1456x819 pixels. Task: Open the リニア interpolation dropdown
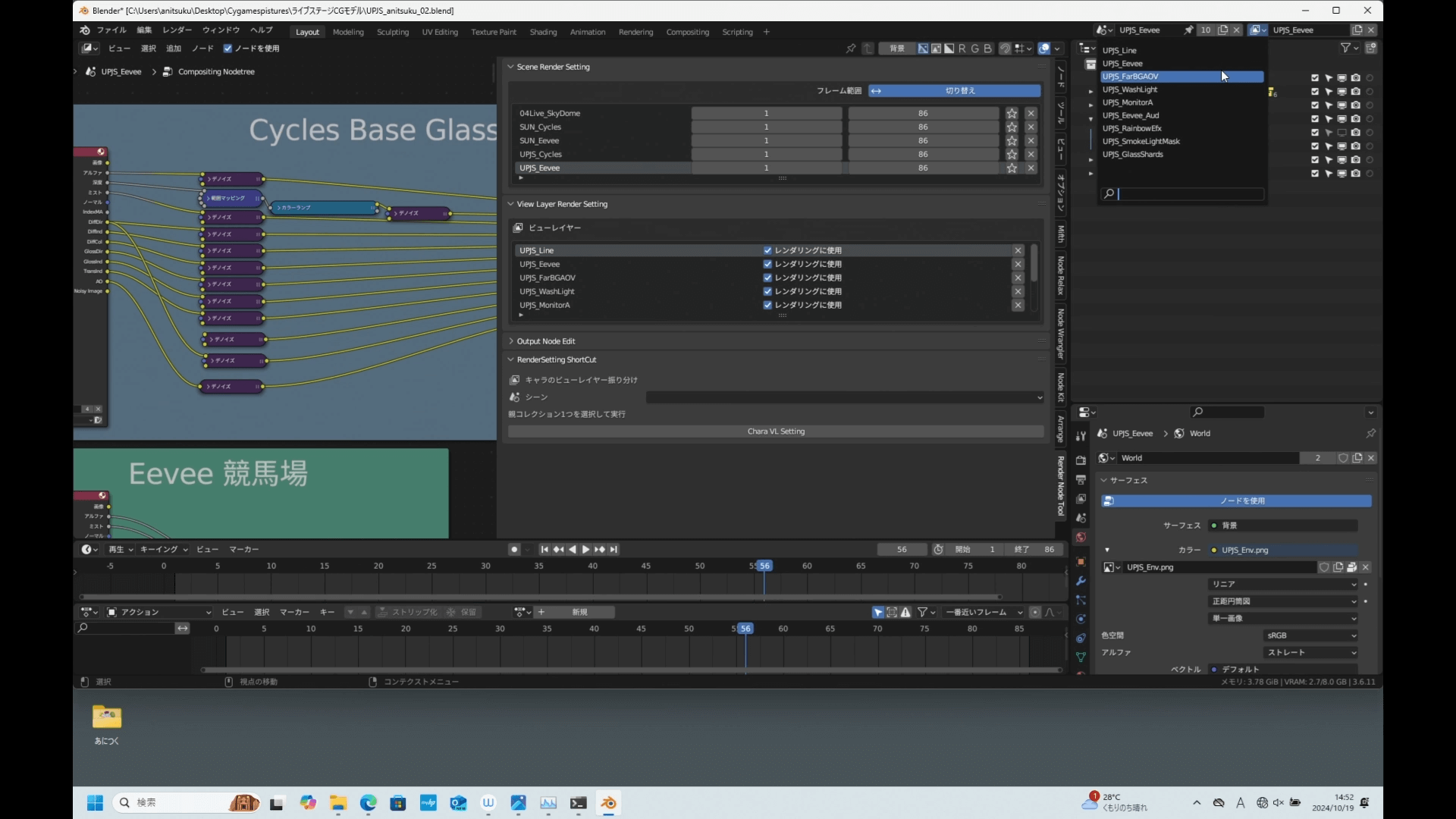[x=1282, y=585]
